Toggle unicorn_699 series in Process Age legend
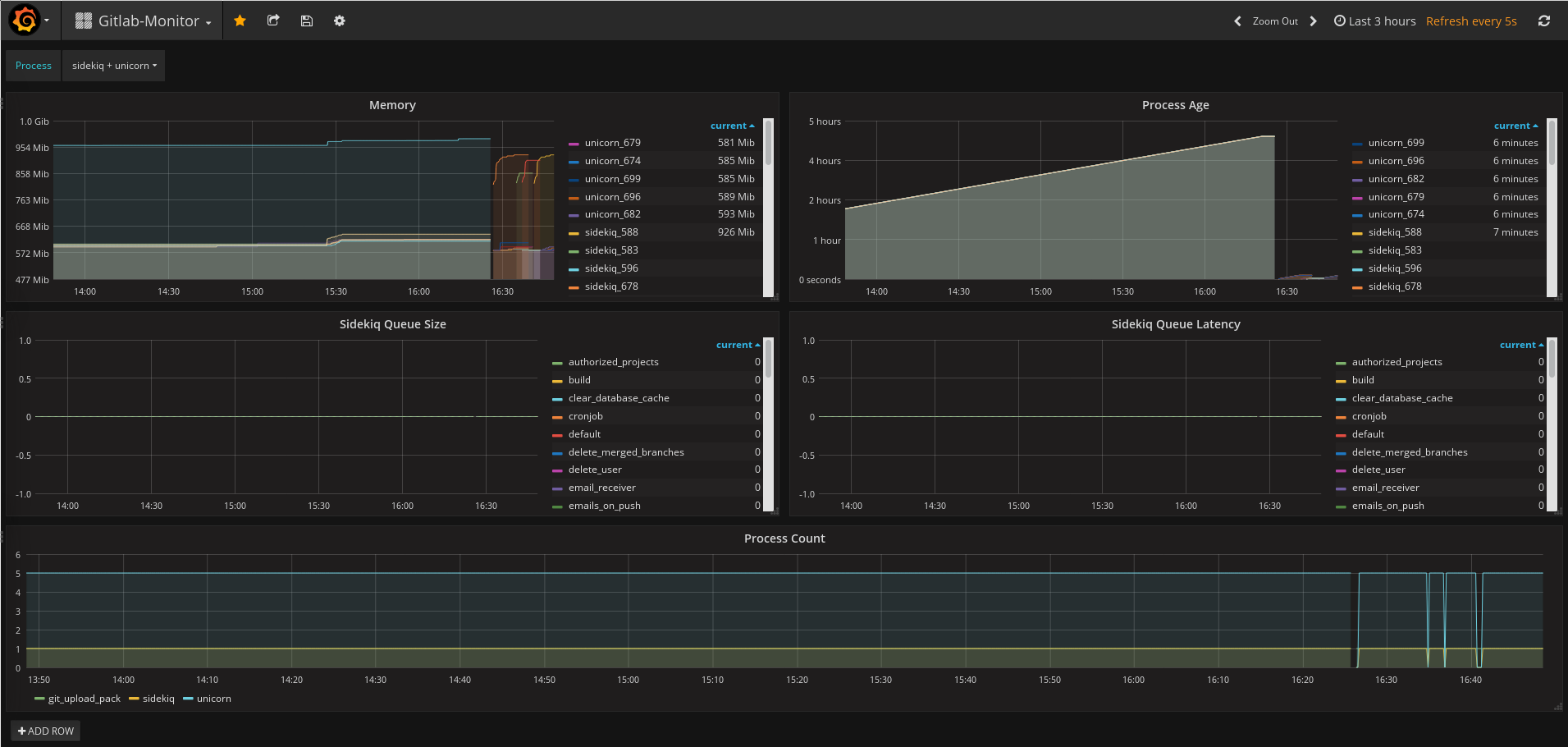The width and height of the screenshot is (1568, 747). (x=1397, y=143)
